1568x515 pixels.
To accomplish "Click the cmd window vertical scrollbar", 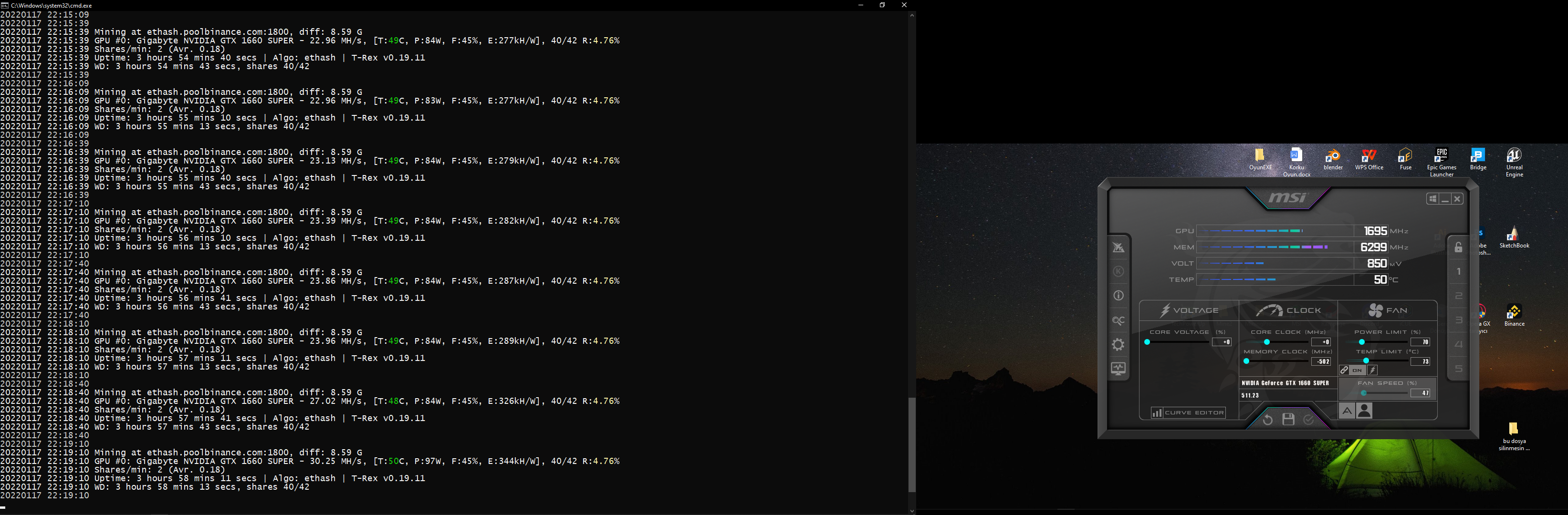I will pyautogui.click(x=911, y=444).
